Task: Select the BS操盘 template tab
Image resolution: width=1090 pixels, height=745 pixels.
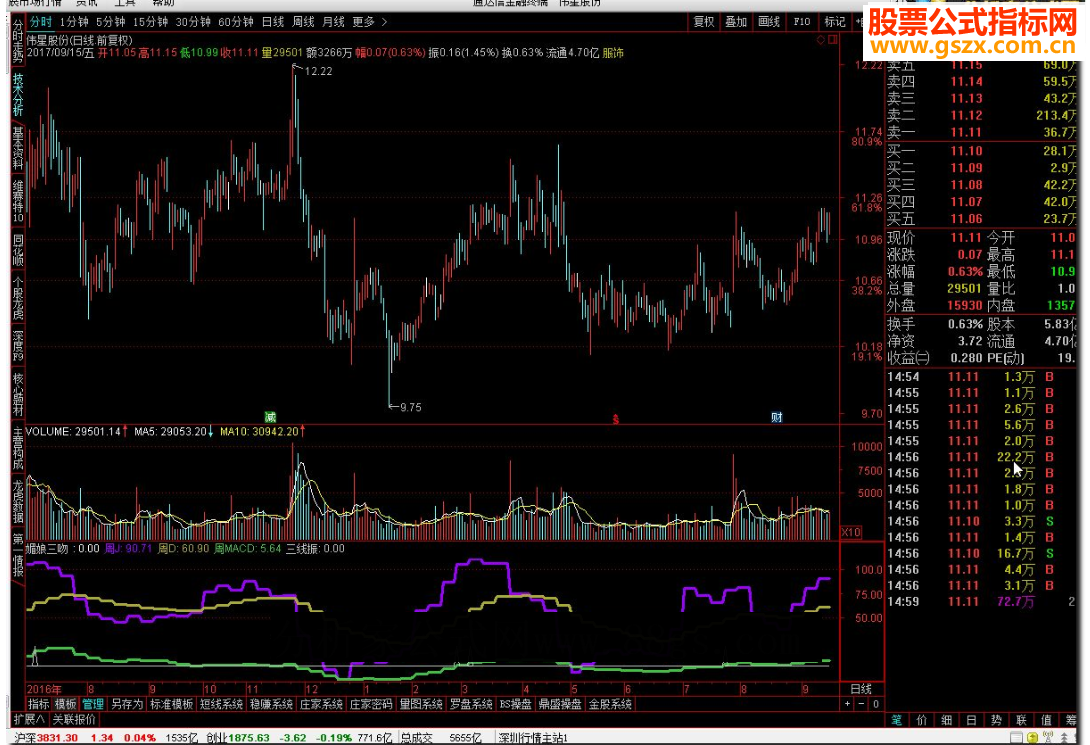Action: pyautogui.click(x=515, y=704)
